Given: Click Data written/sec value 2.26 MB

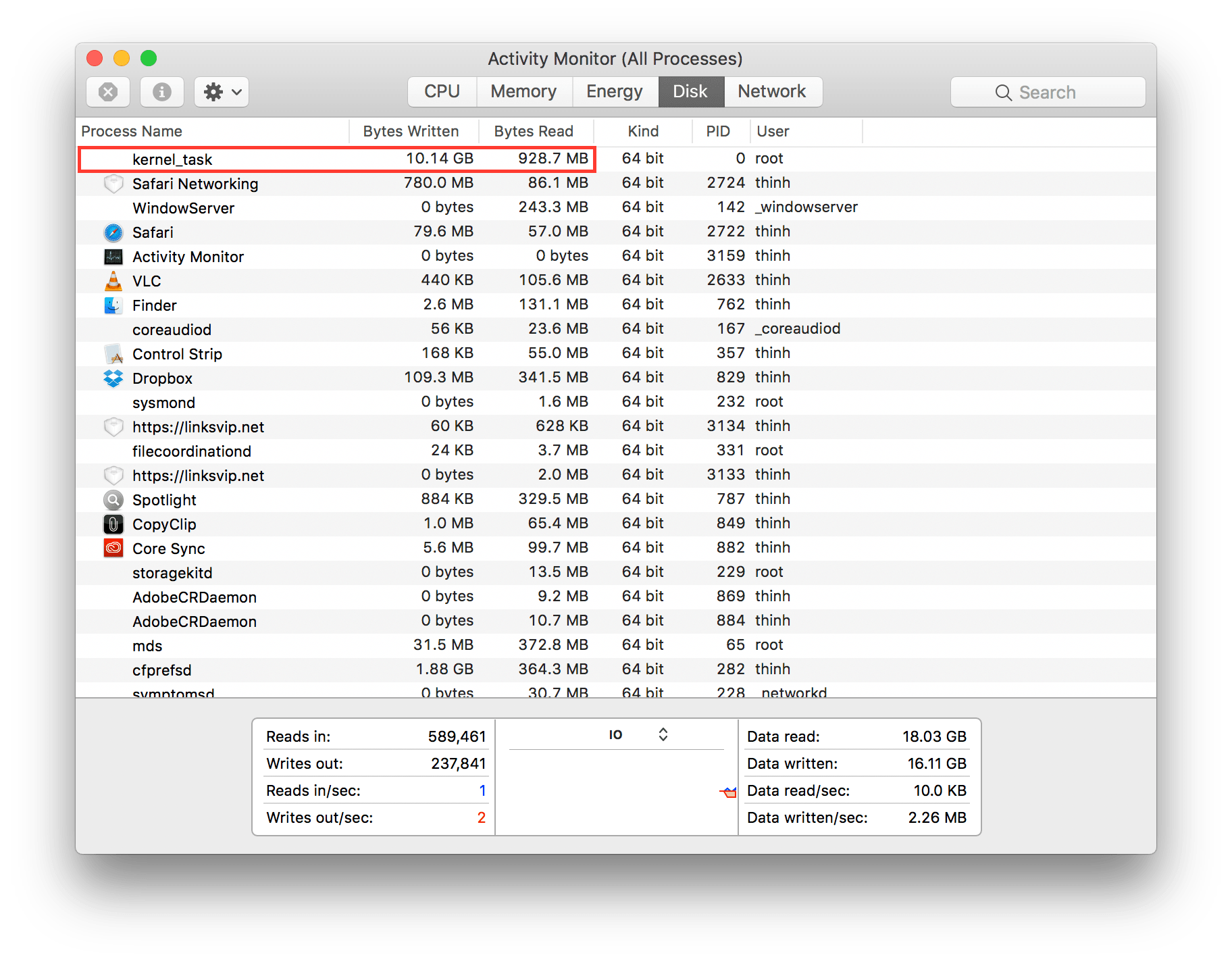Looking at the screenshot, I should click(x=937, y=817).
